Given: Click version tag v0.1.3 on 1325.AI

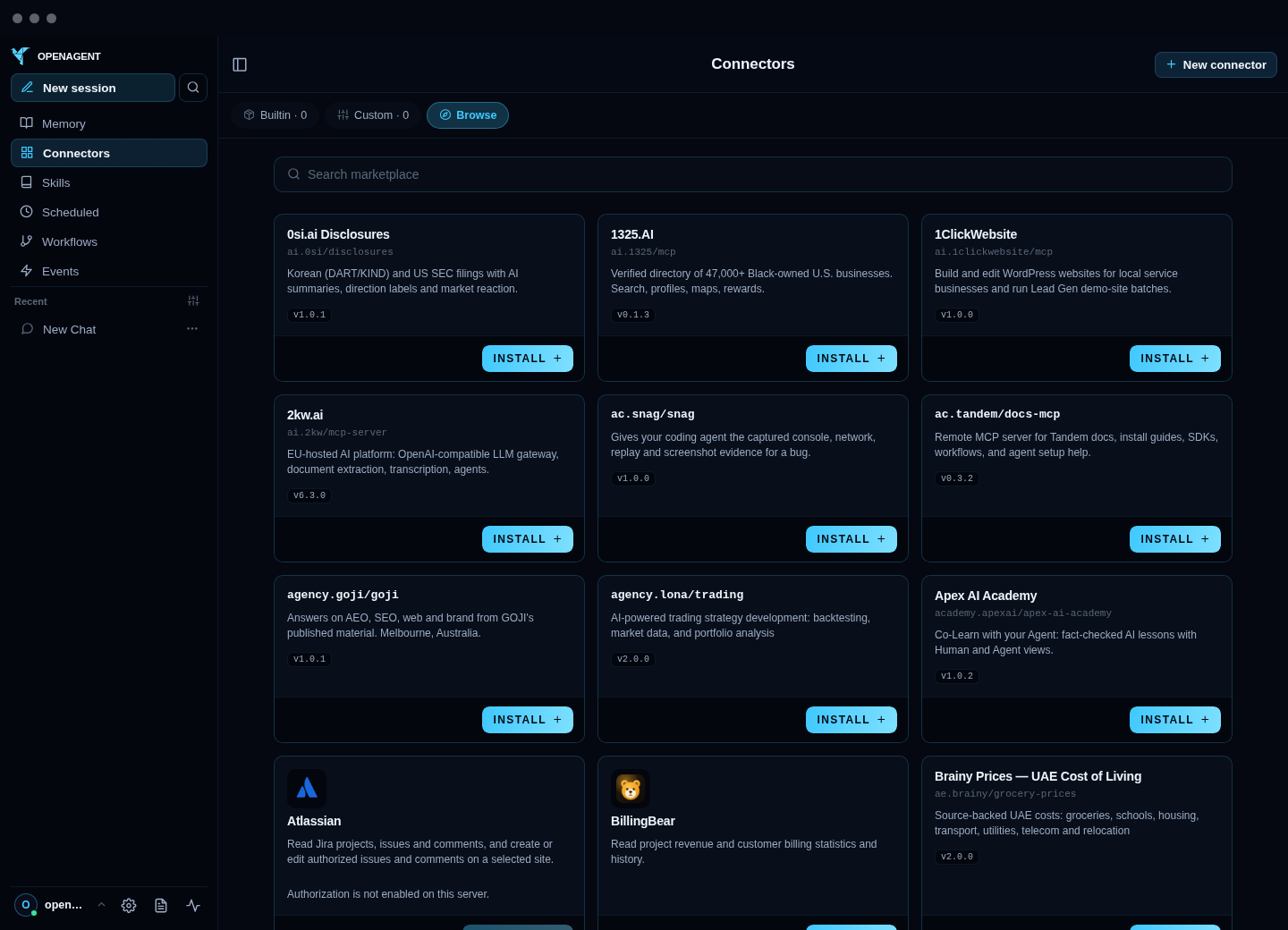Looking at the screenshot, I should (x=633, y=315).
